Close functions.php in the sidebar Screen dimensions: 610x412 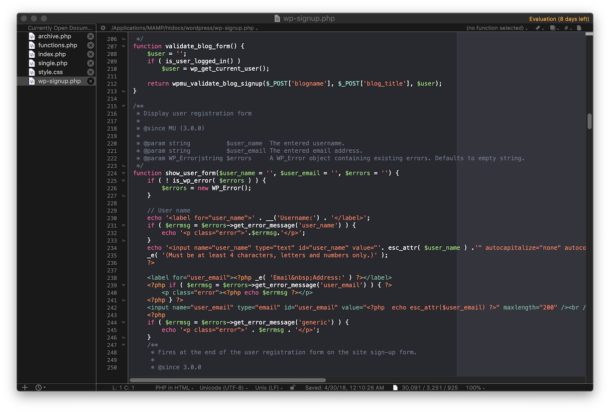coord(90,45)
